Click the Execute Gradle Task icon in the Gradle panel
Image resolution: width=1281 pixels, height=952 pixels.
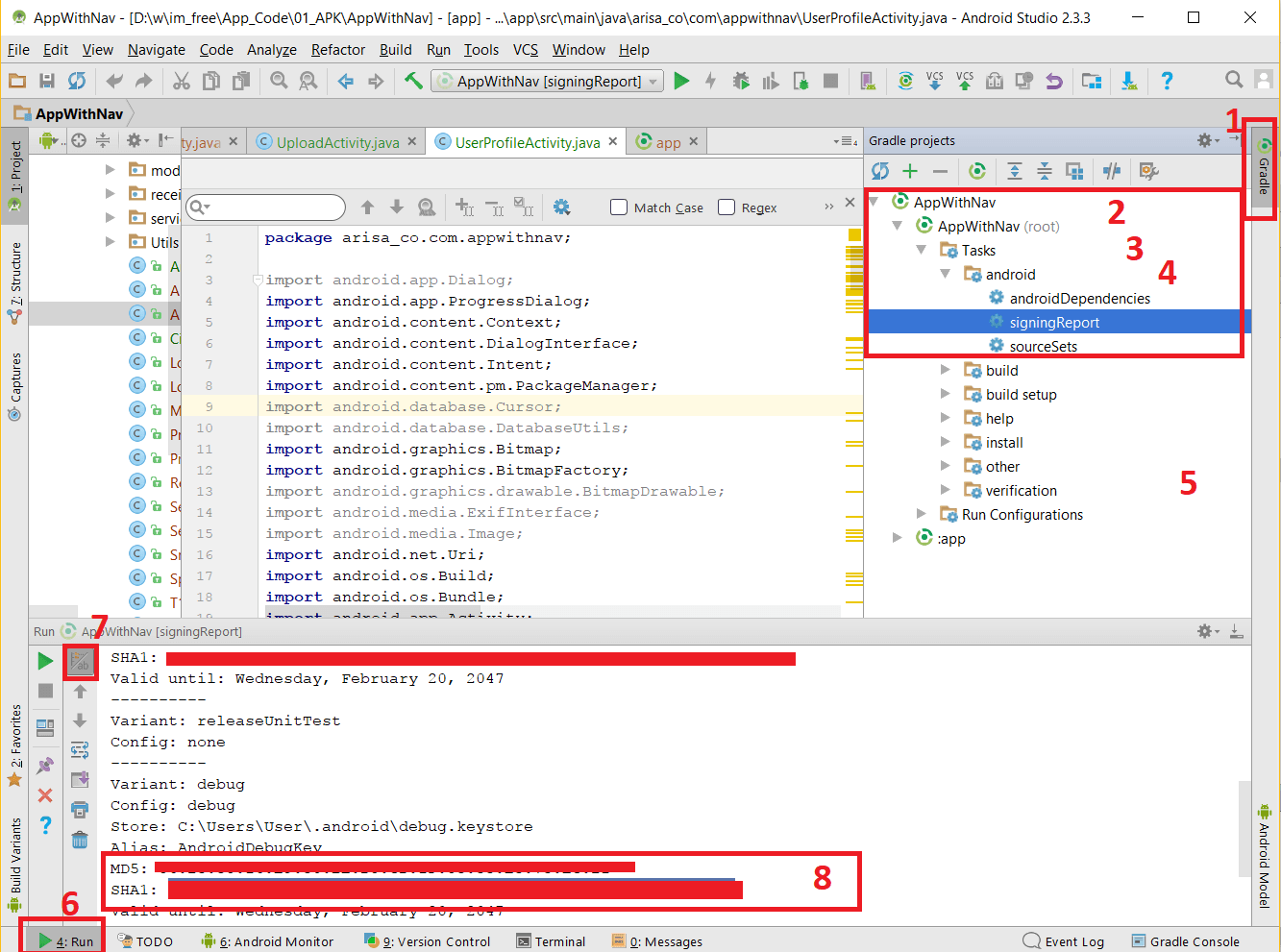[x=977, y=171]
